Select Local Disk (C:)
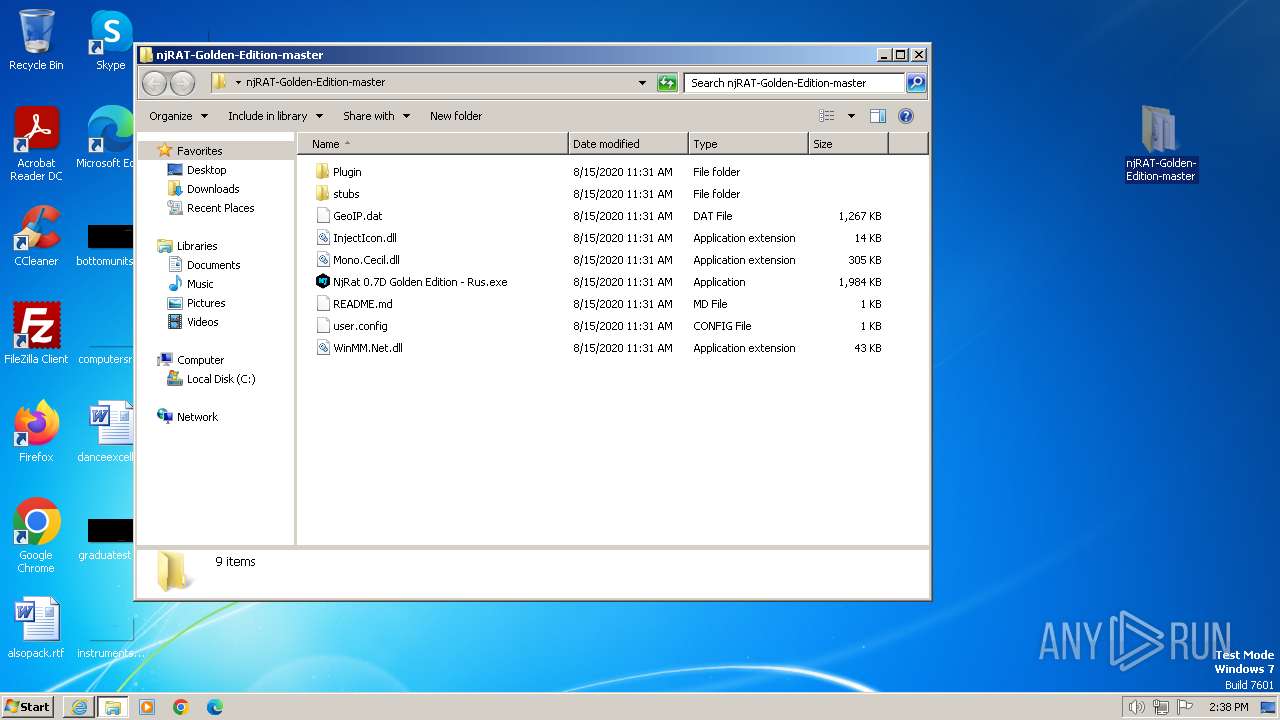The width and height of the screenshot is (1280, 720). pyautogui.click(x=221, y=379)
